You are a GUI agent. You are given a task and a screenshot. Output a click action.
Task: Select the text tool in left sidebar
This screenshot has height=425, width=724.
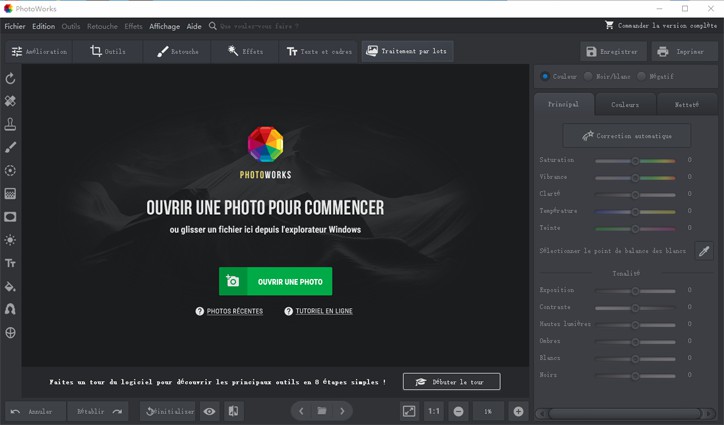10,263
